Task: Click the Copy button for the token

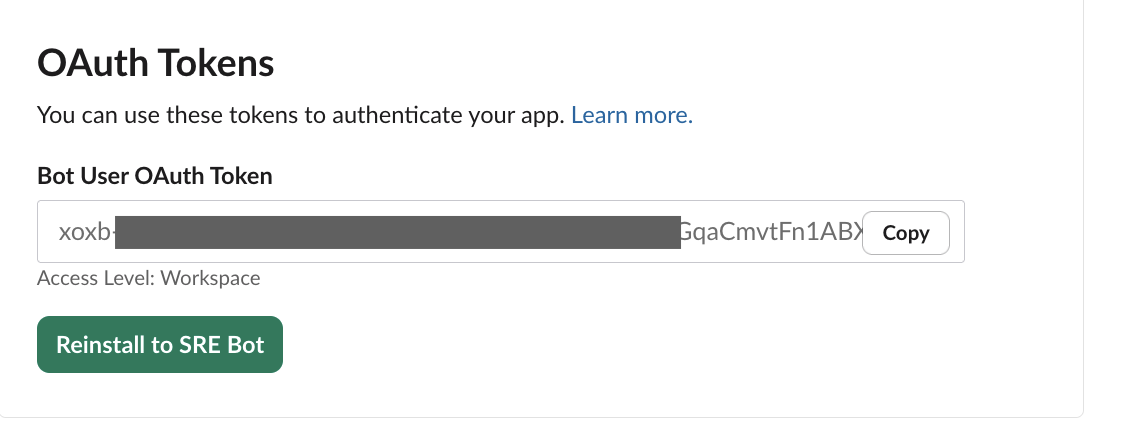Action: coord(905,233)
